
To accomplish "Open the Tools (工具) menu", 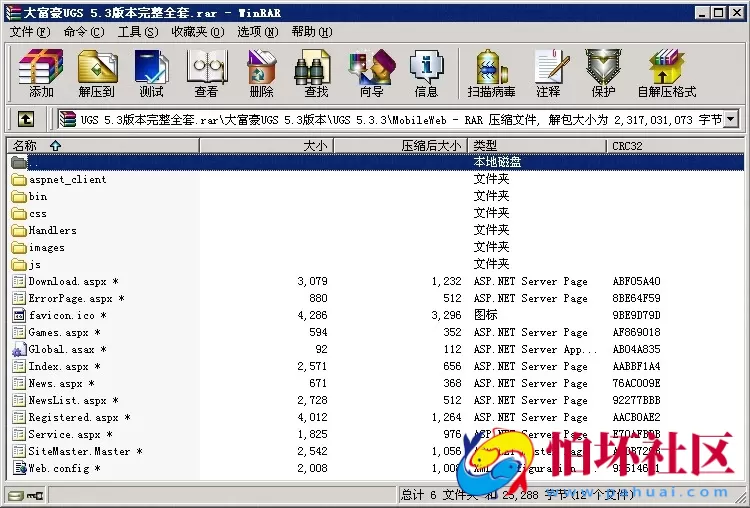I will [x=138, y=32].
